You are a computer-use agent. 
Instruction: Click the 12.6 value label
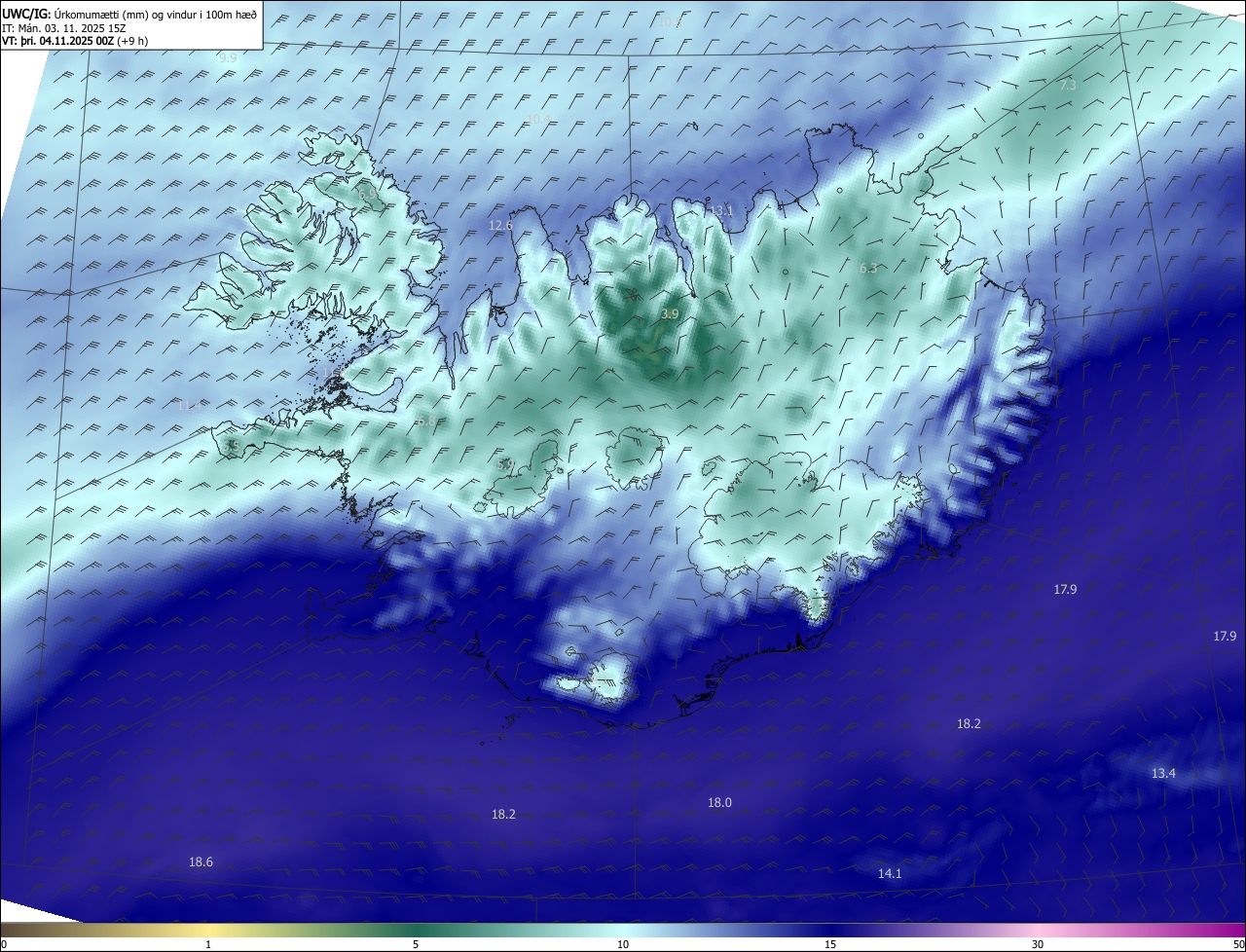500,225
